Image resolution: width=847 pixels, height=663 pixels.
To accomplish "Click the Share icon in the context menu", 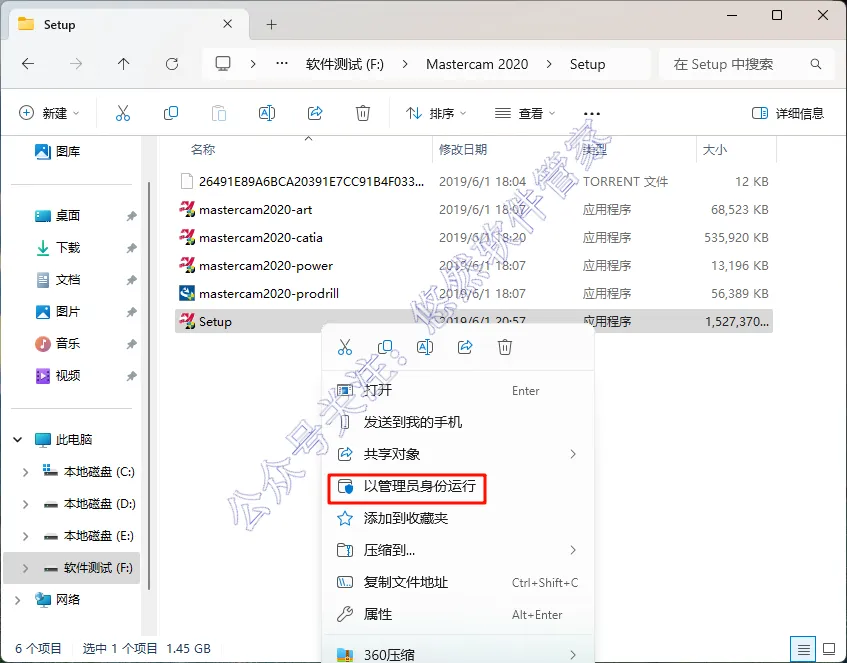I will click(465, 347).
